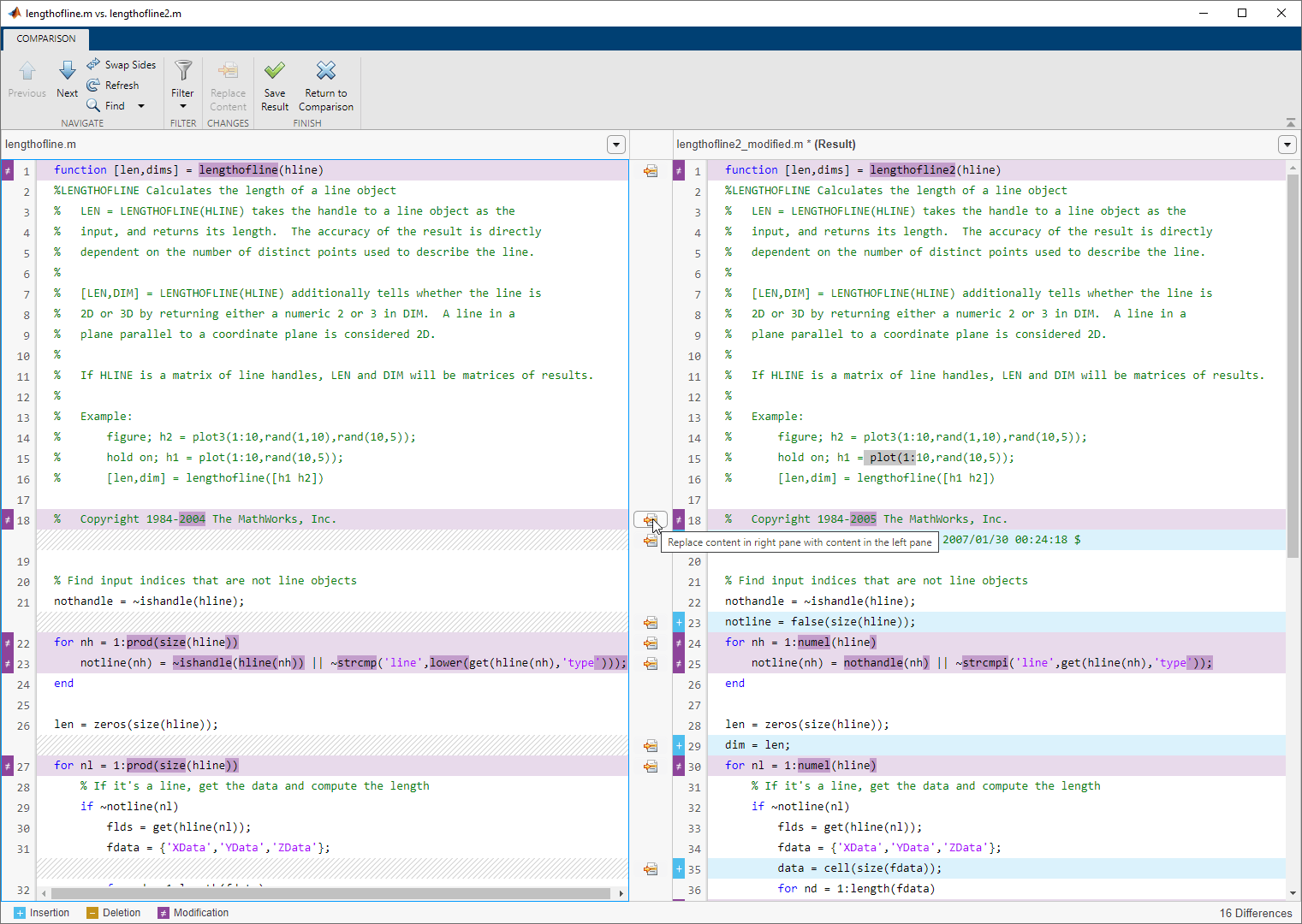Screen dimensions: 1302x924
Task: Click the 16 Differences status text
Action: [1256, 913]
